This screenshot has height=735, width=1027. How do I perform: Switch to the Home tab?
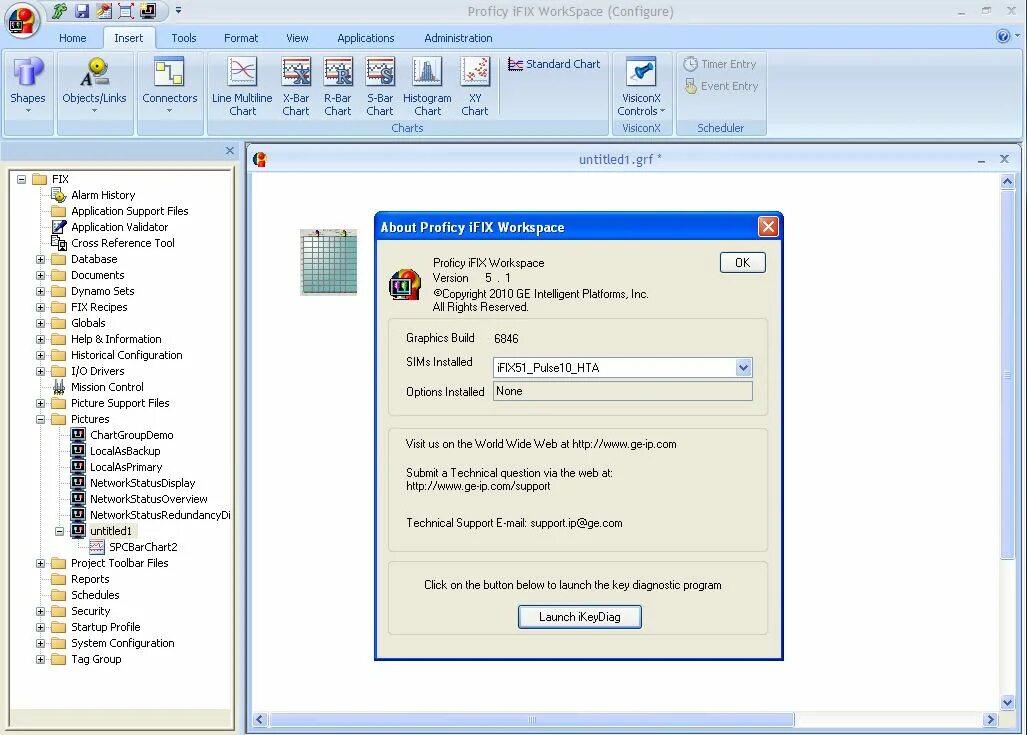pyautogui.click(x=73, y=38)
